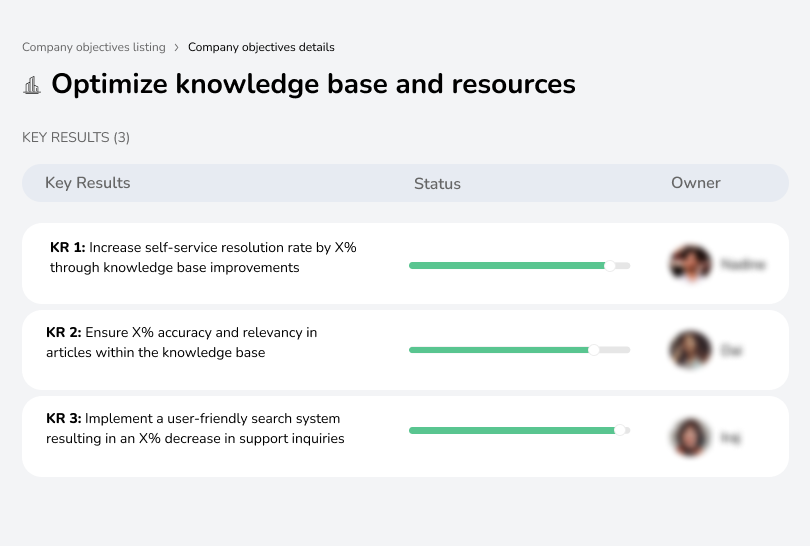Viewport: 810px width, 546px height.
Task: Select the Company objectives details breadcrumb
Action: pos(261,47)
